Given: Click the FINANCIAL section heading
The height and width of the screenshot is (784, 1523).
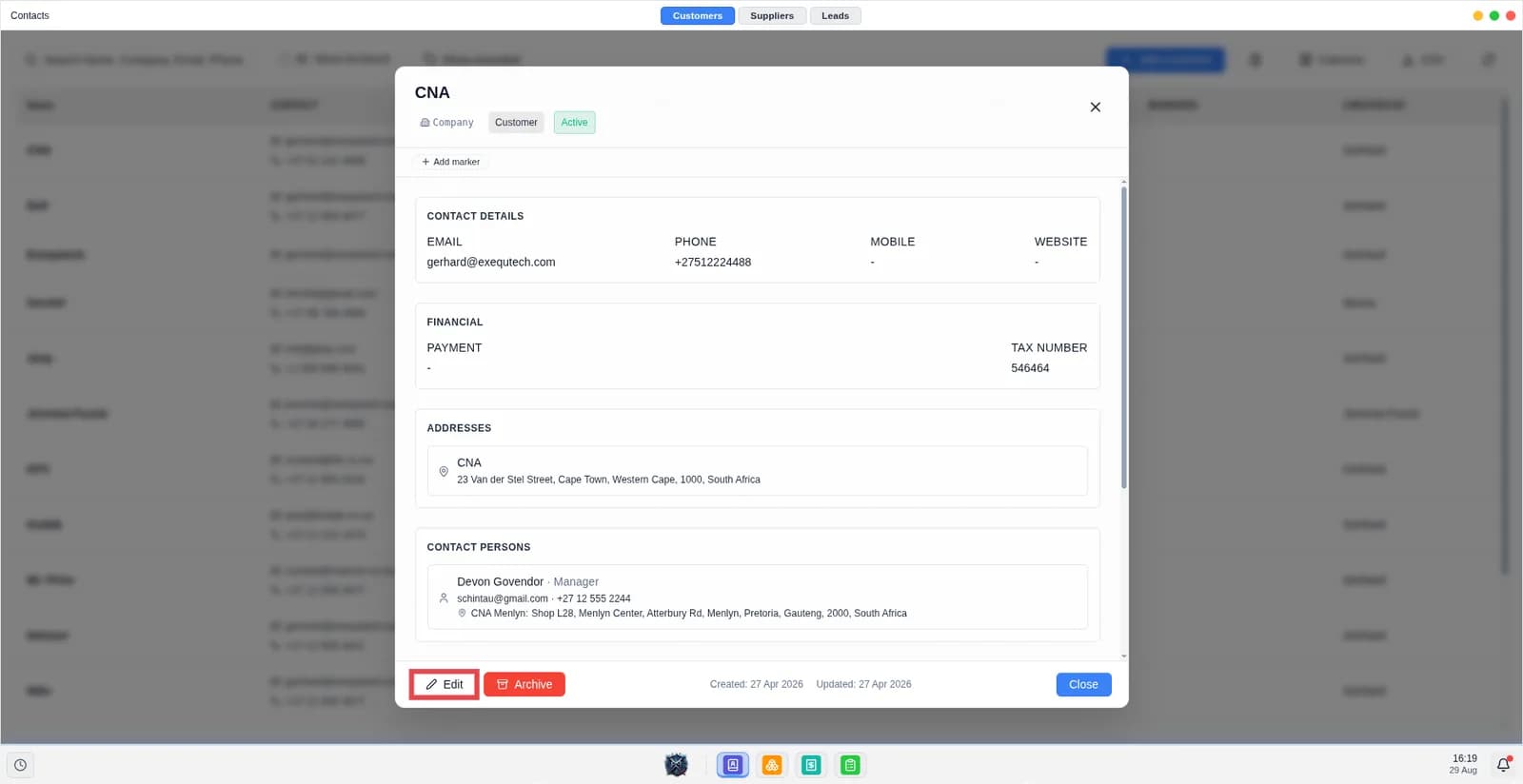Looking at the screenshot, I should coord(455,323).
